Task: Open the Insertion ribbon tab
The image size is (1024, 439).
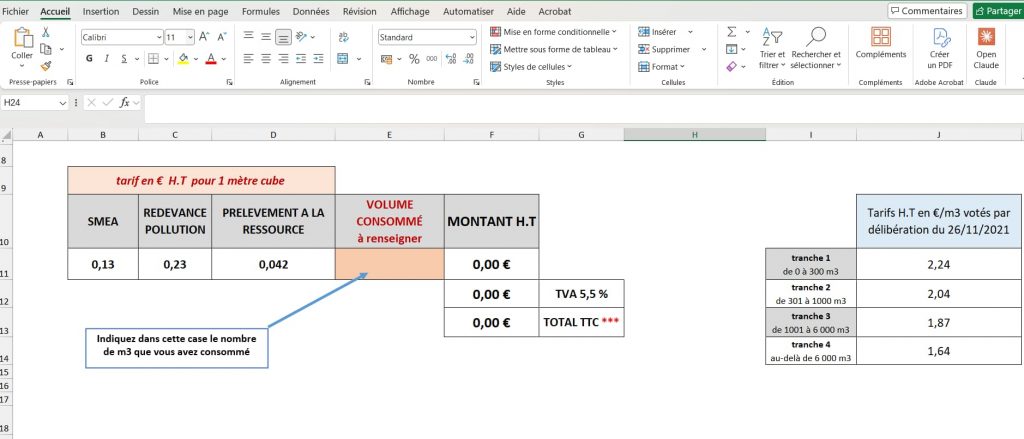Action: click(101, 11)
